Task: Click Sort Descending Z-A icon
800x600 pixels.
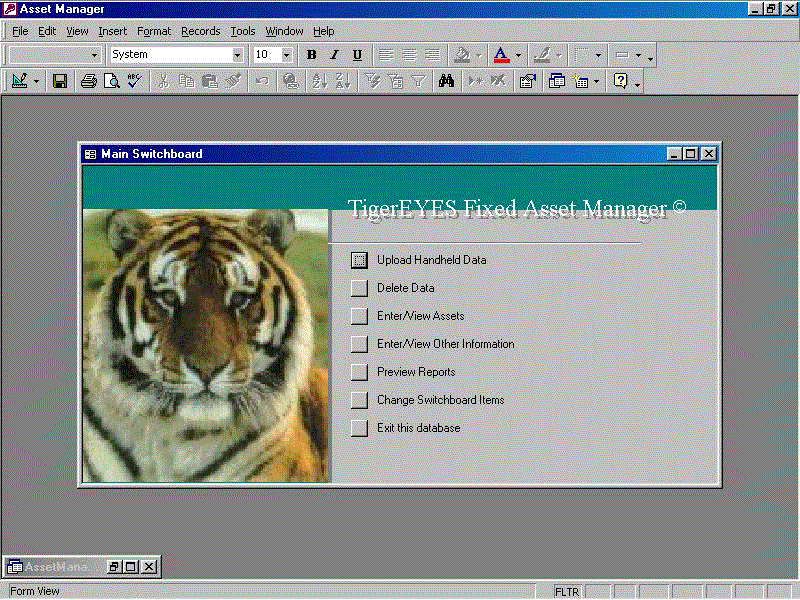Action: pyautogui.click(x=343, y=81)
